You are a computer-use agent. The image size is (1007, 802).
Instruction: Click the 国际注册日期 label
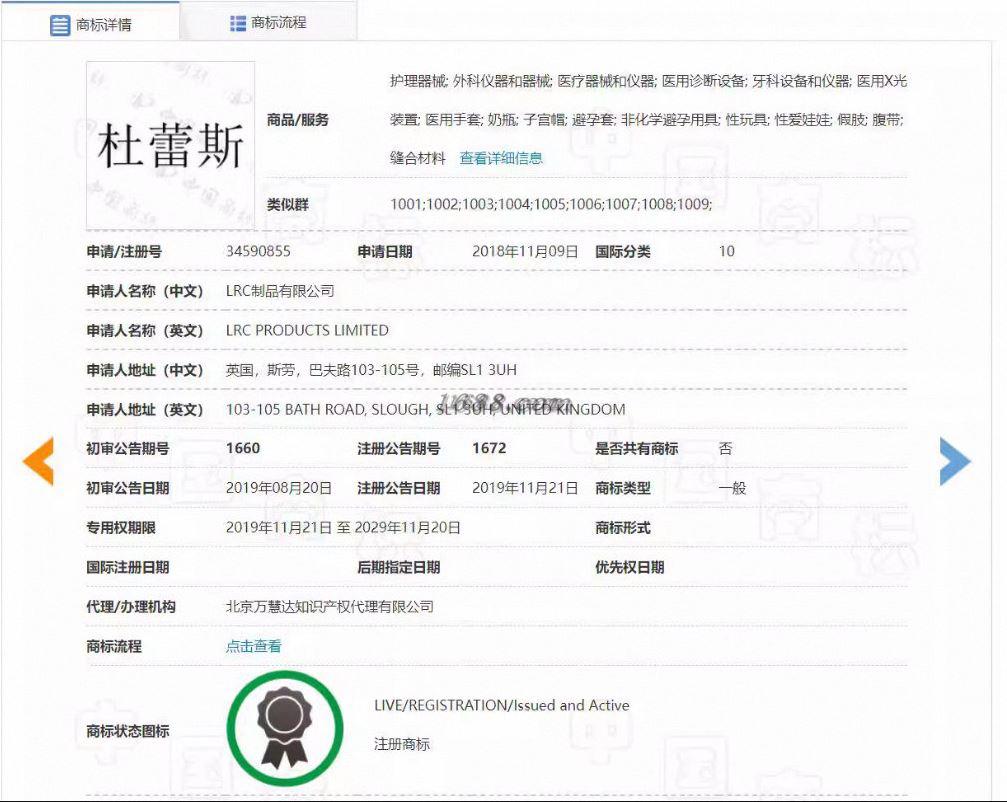pyautogui.click(x=128, y=568)
